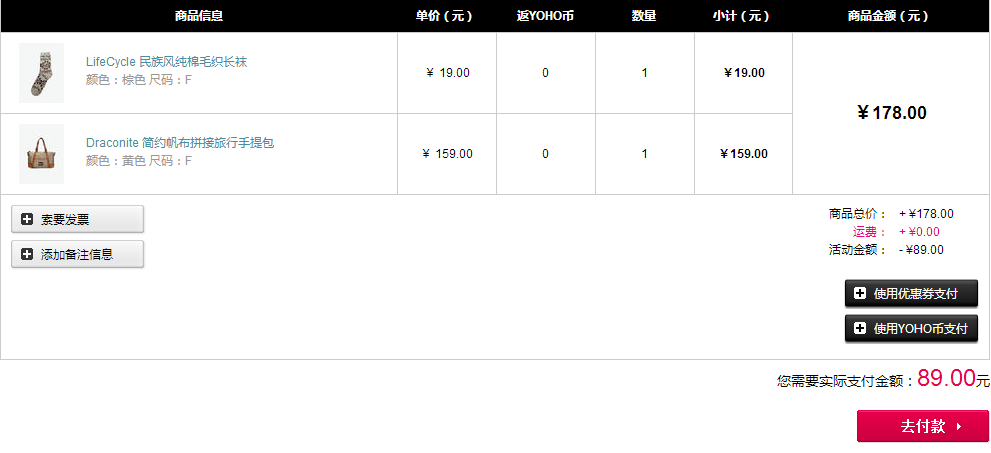Click the 商品信息 column header
The image size is (991, 453).
[198, 16]
